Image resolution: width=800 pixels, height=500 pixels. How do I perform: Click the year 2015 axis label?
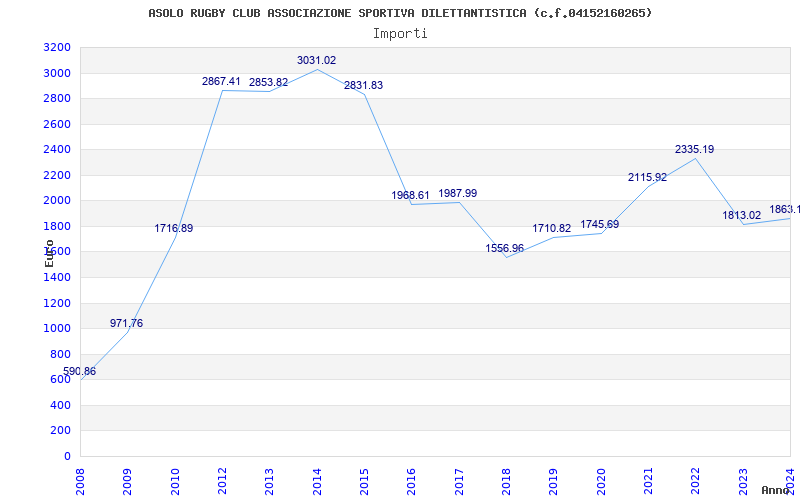coord(364,482)
